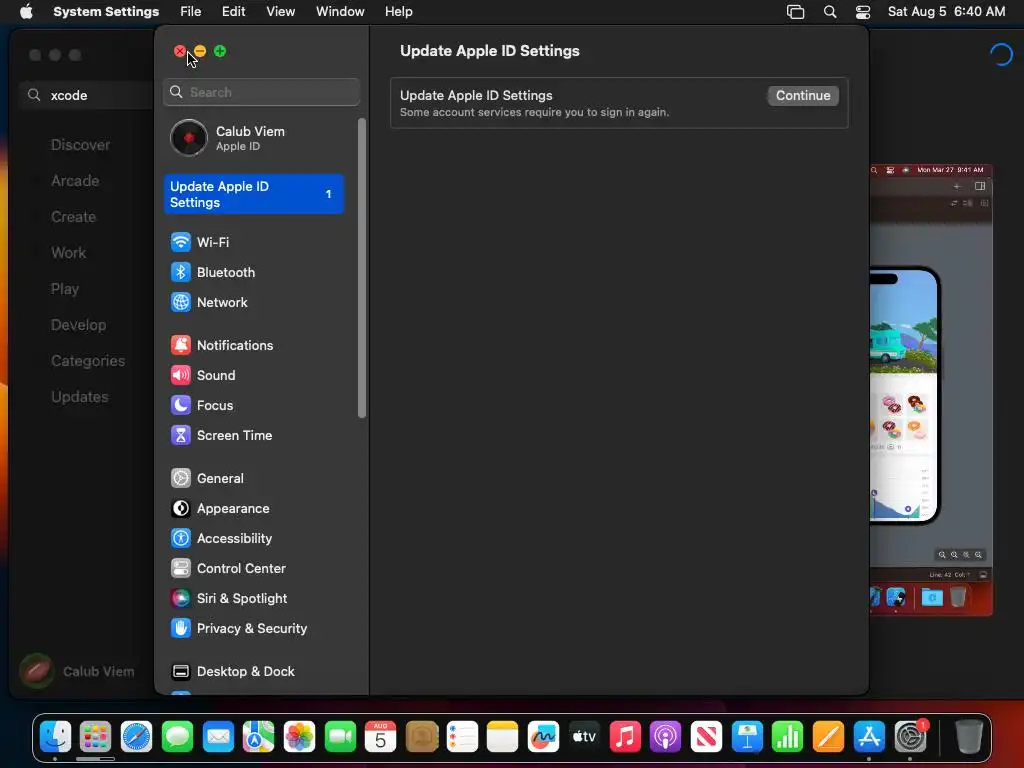The width and height of the screenshot is (1024, 768).
Task: Open the Window menu
Action: pos(340,12)
